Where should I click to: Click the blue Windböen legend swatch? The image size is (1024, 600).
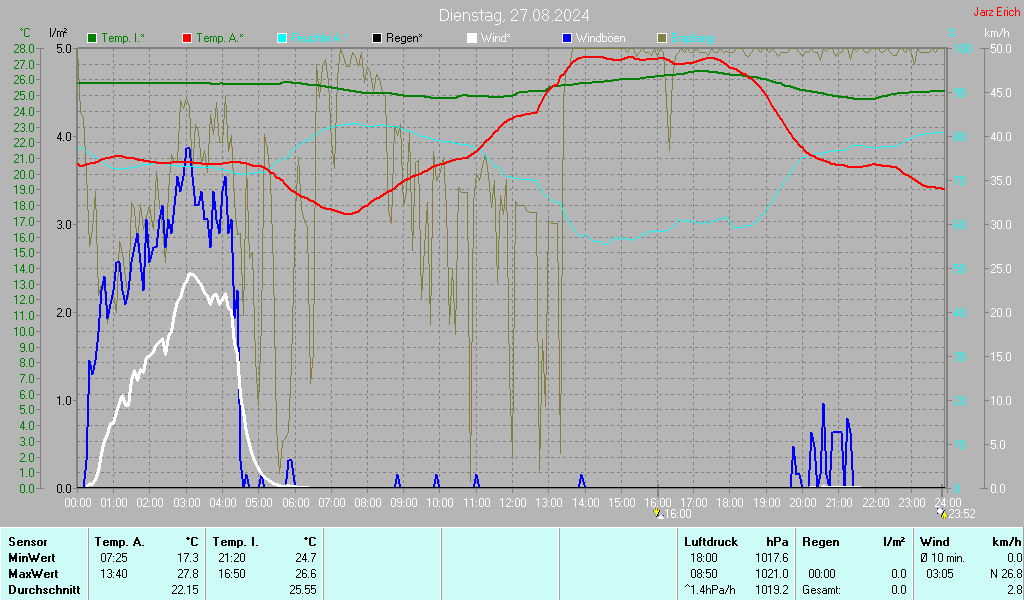567,38
